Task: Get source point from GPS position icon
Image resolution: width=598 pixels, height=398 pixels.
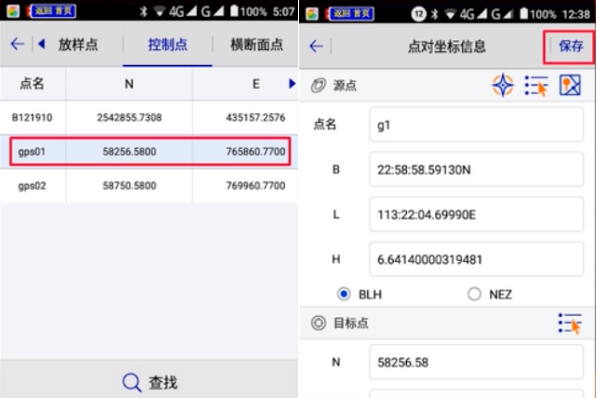Action: (x=503, y=85)
